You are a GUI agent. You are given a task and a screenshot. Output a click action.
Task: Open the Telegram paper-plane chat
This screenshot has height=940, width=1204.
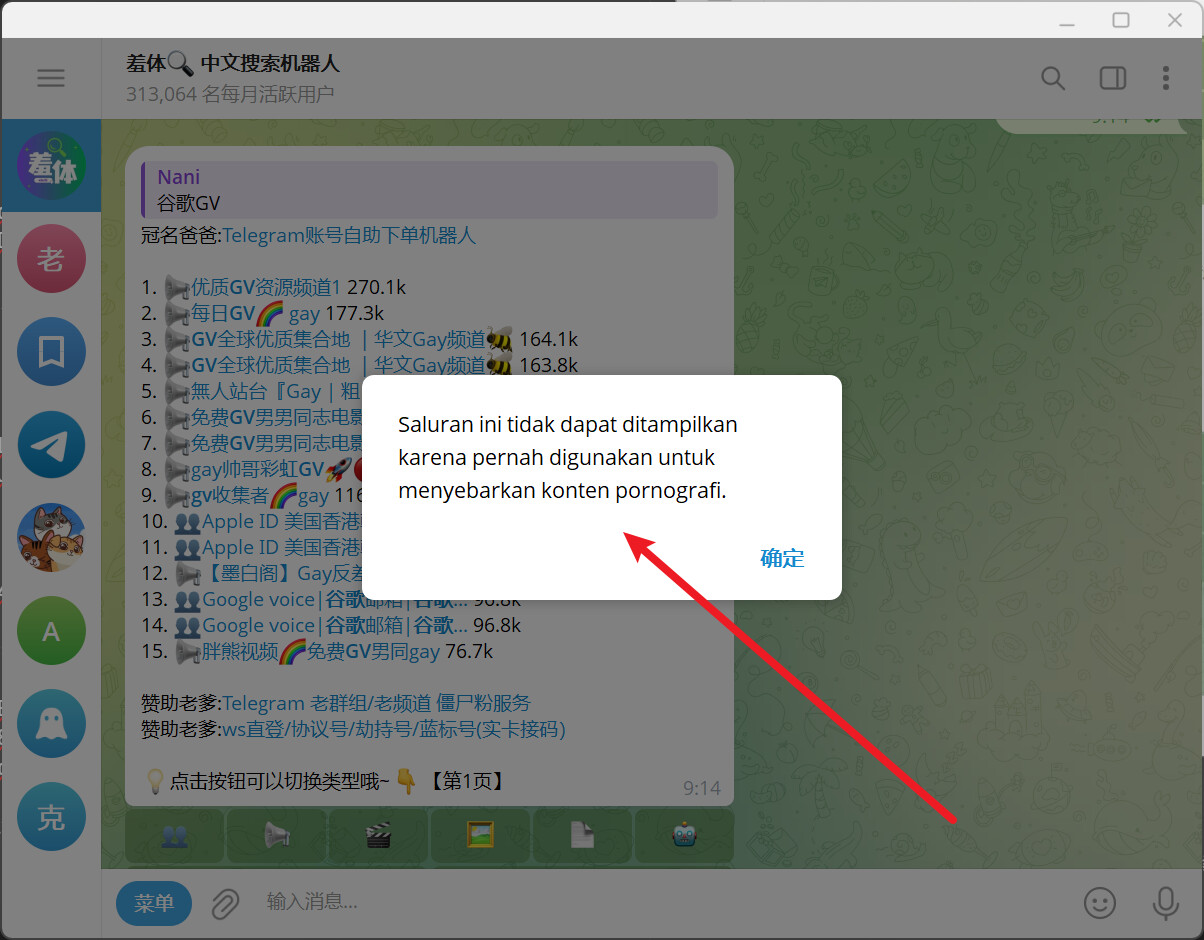pyautogui.click(x=51, y=445)
